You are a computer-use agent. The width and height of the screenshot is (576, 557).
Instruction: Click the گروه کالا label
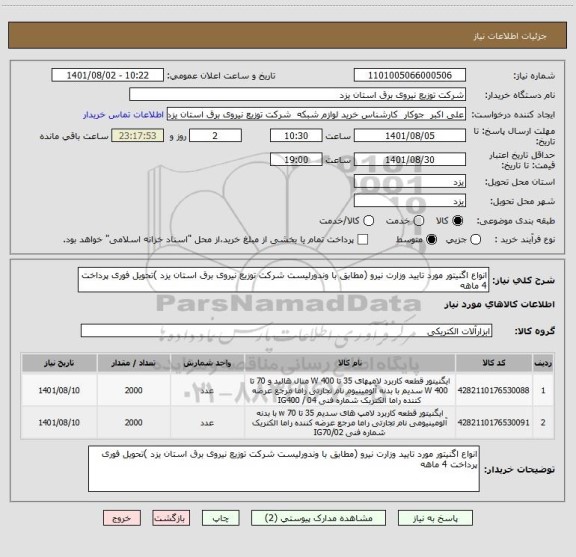point(534,331)
